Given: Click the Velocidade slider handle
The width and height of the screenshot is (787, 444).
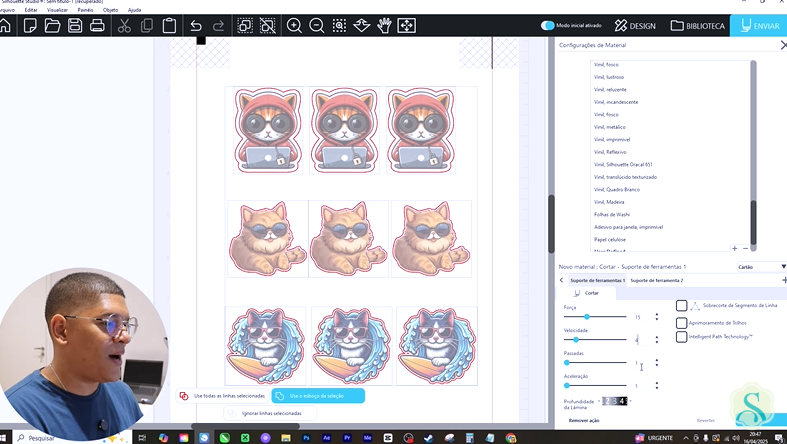Looking at the screenshot, I should coord(576,340).
